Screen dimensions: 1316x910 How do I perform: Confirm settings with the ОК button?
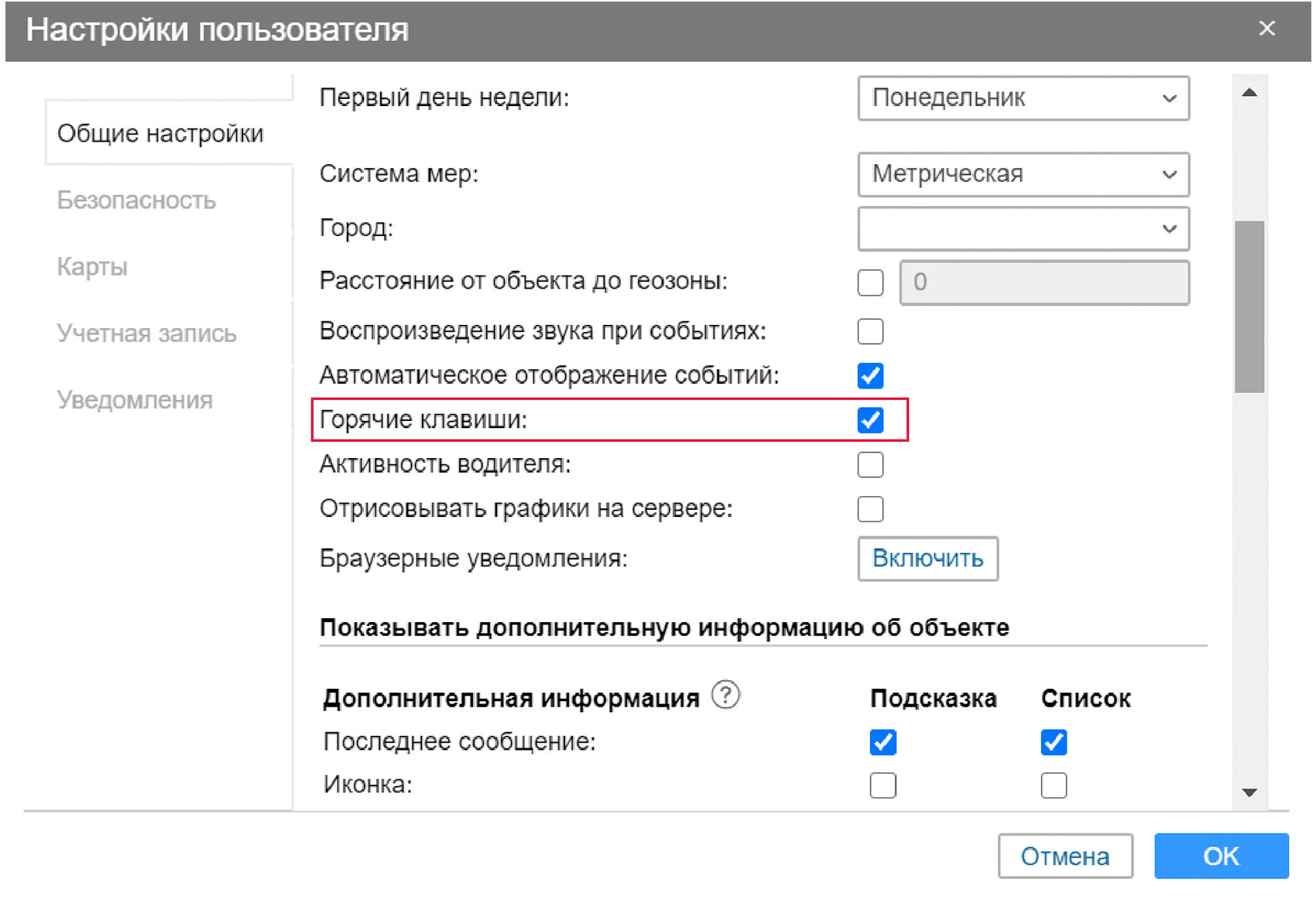coord(1221,857)
